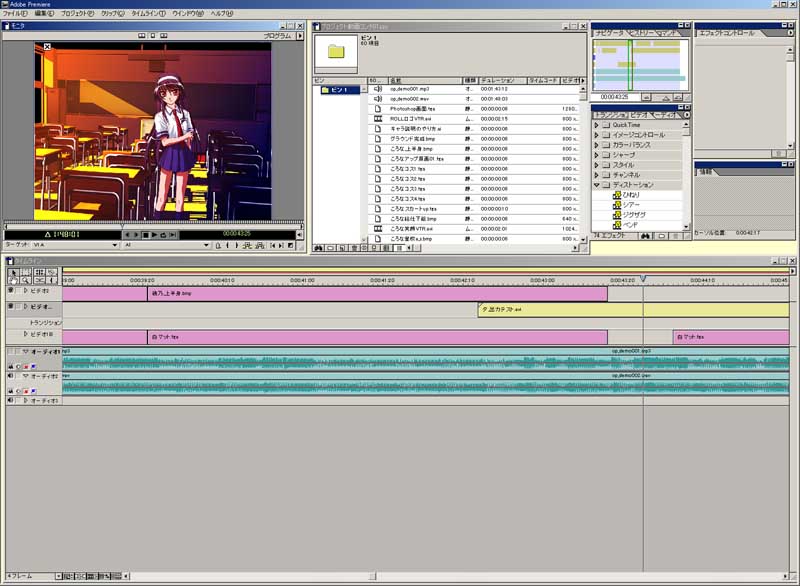The image size is (800, 586).
Task: Select the ベンド effect icon
Action: (617, 225)
